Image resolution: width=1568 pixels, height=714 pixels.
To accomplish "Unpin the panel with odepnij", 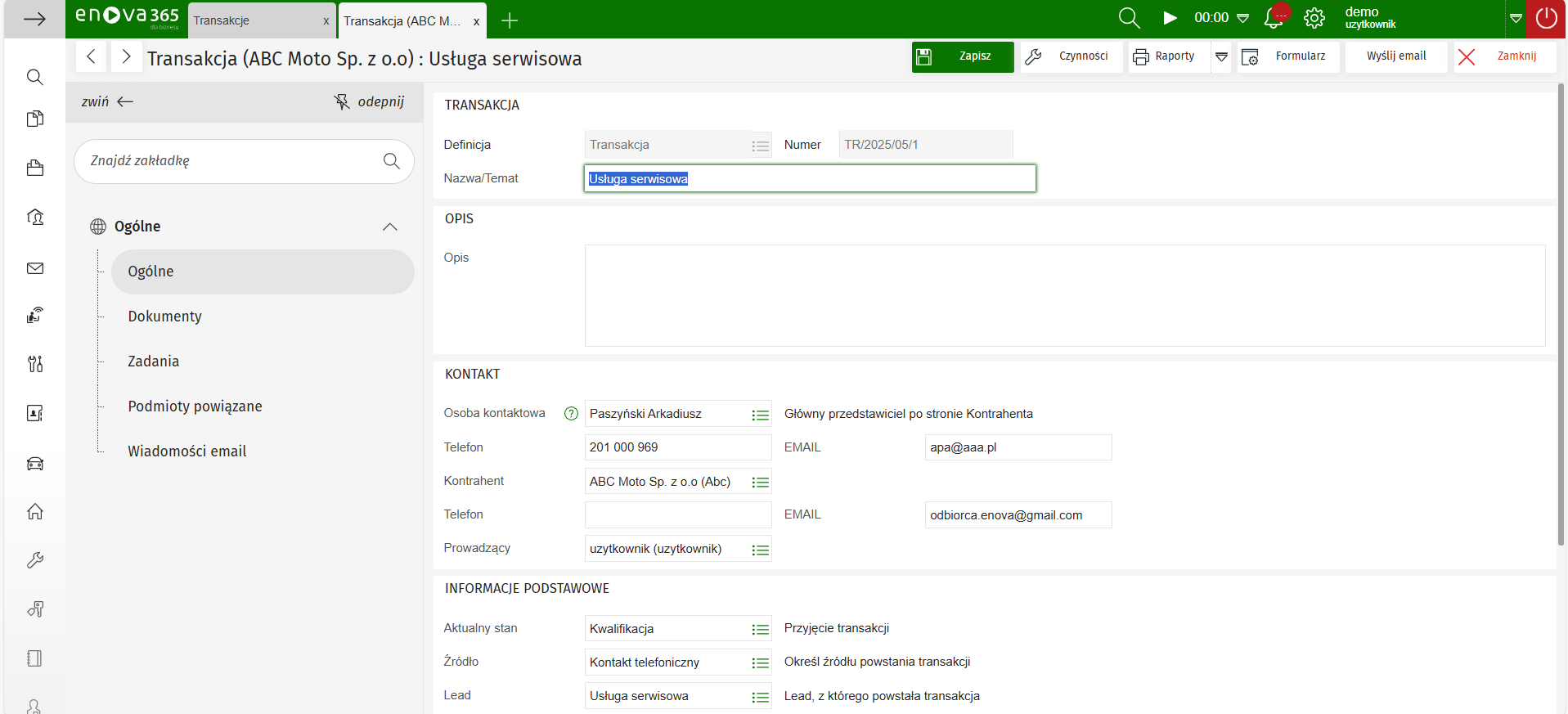I will click(x=369, y=101).
